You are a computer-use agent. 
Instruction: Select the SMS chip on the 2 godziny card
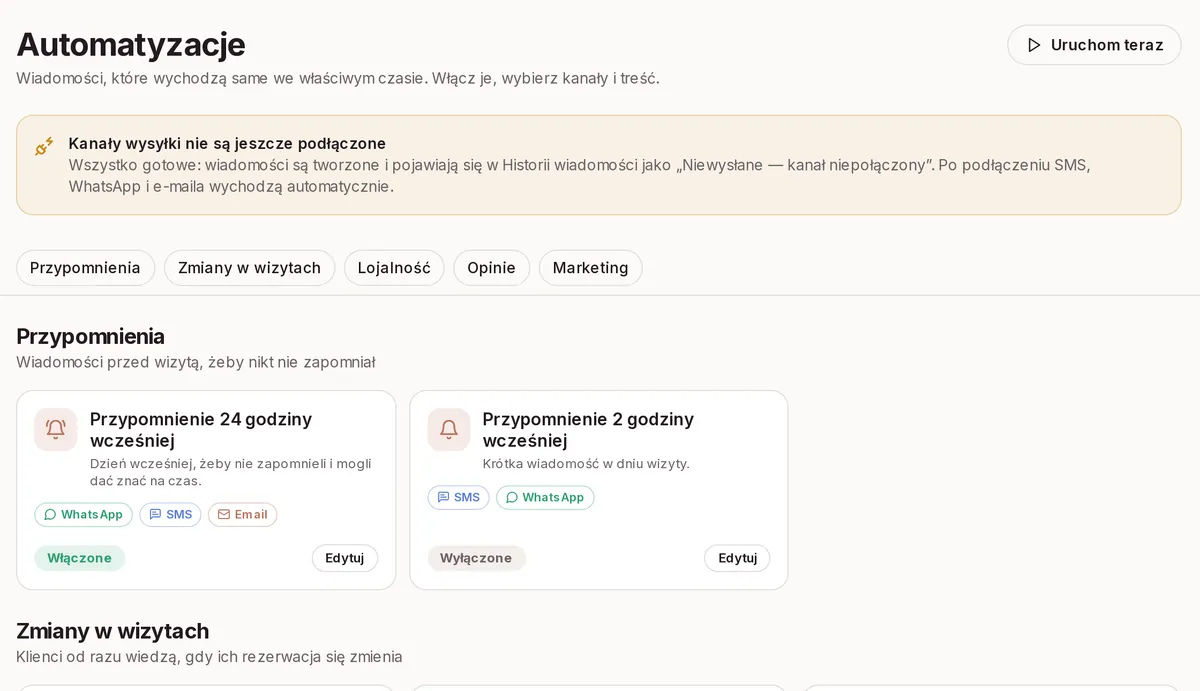pyautogui.click(x=458, y=497)
